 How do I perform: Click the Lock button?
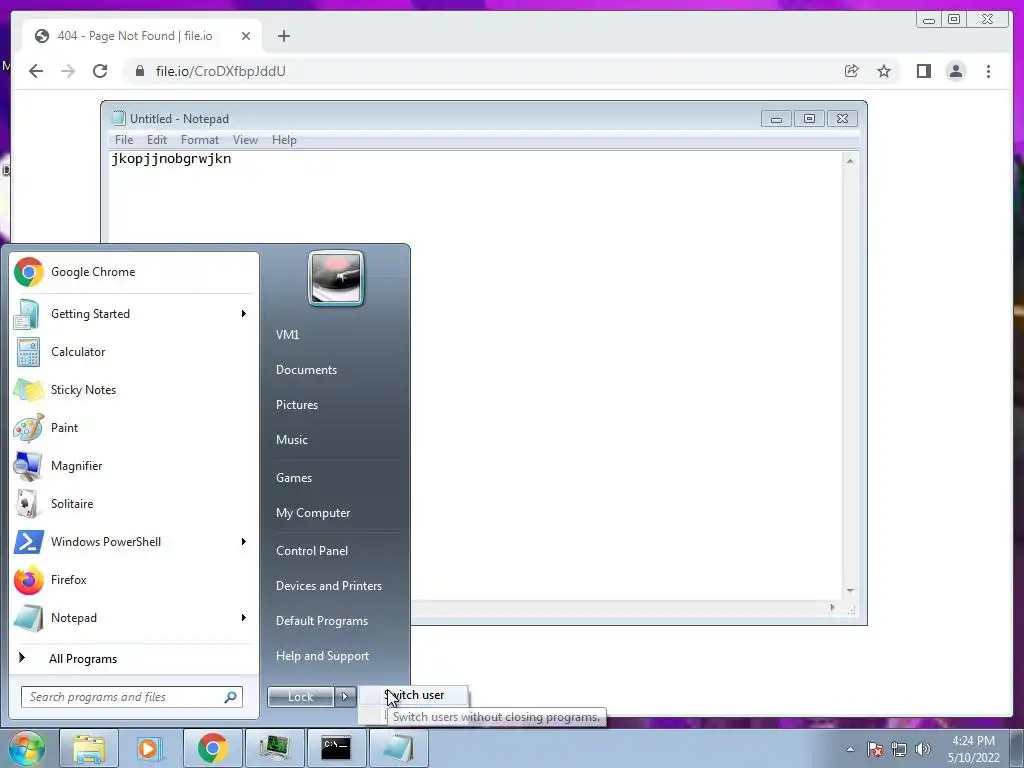coord(301,697)
